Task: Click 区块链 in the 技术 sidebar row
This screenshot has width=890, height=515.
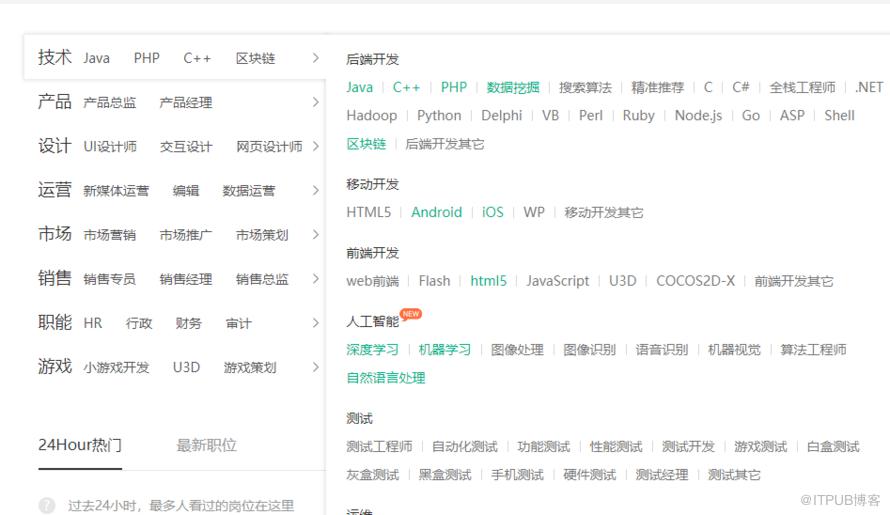Action: click(255, 58)
